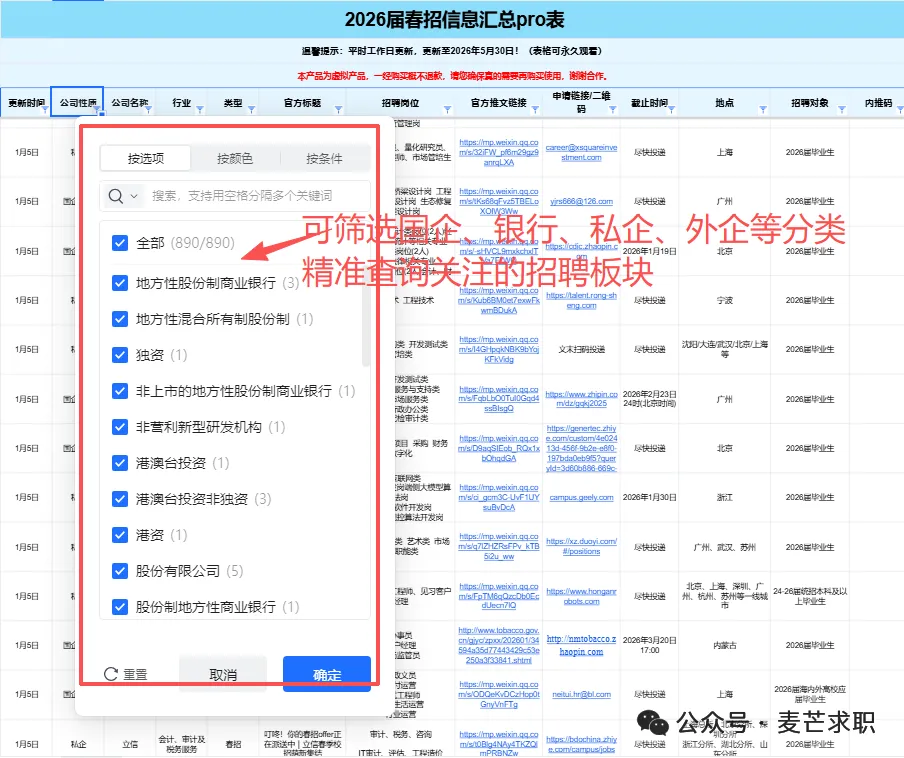The width and height of the screenshot is (904, 758).
Task: Click the 2026年1月30日 deadline cell
Action: tap(649, 497)
